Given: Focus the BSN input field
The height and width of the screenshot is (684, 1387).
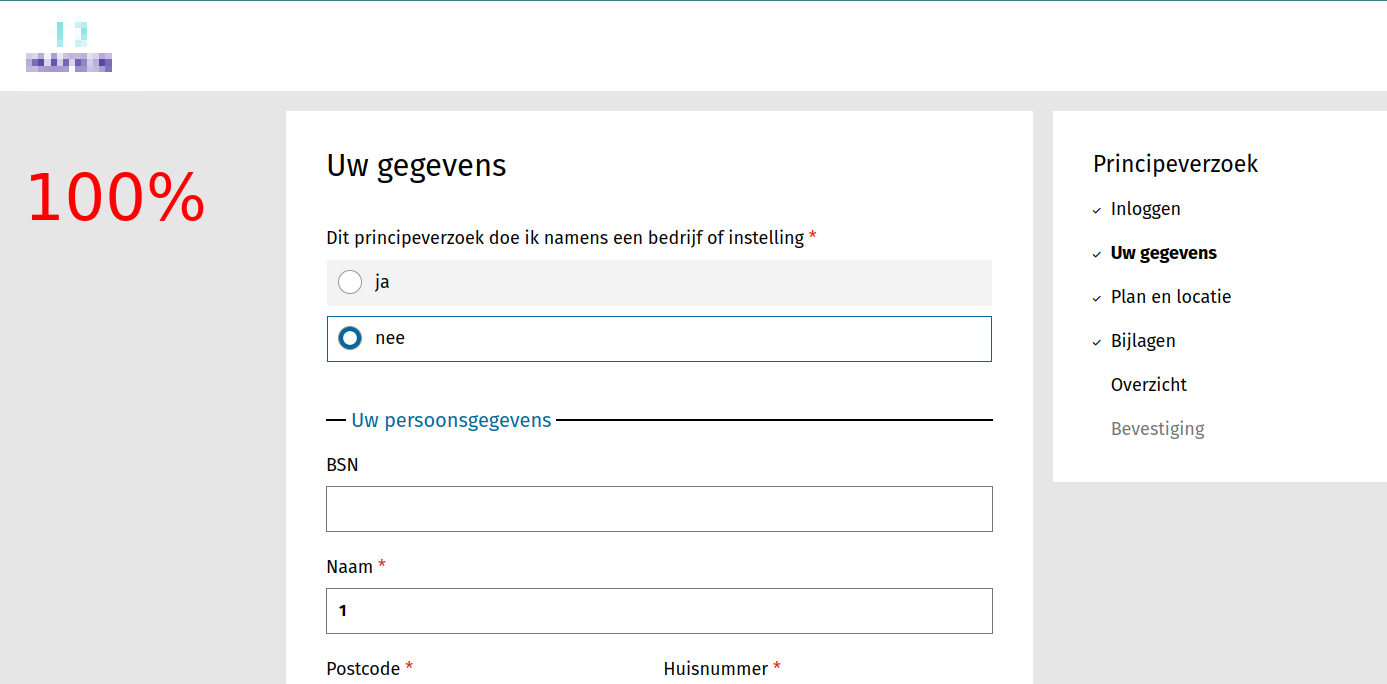Looking at the screenshot, I should pos(659,509).
